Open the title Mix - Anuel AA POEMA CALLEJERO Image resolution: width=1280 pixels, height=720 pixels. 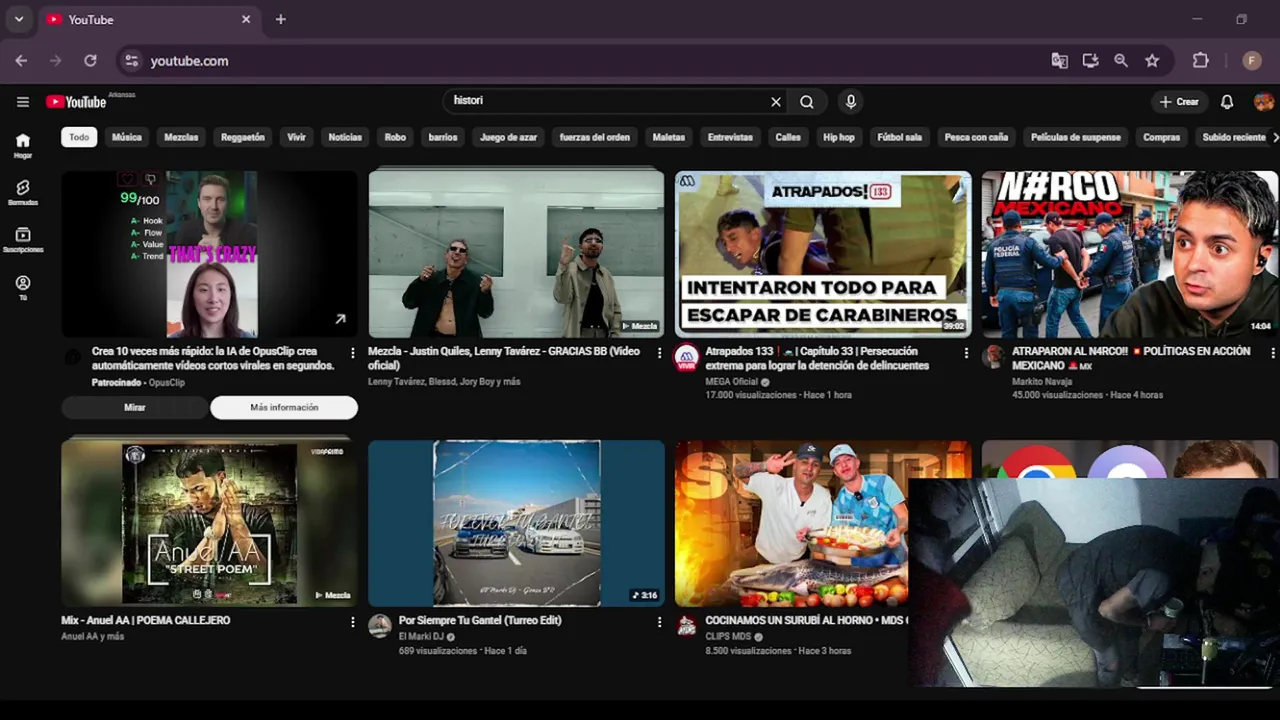(146, 620)
